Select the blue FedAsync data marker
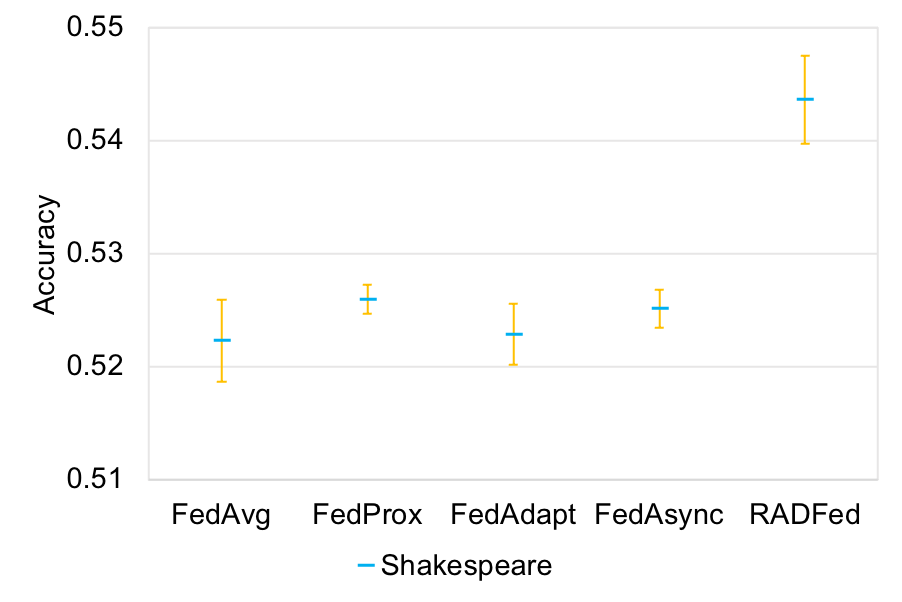 click(659, 308)
